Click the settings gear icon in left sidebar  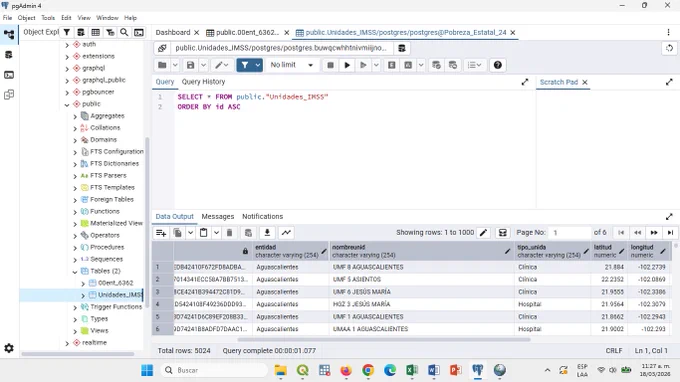coord(9,348)
